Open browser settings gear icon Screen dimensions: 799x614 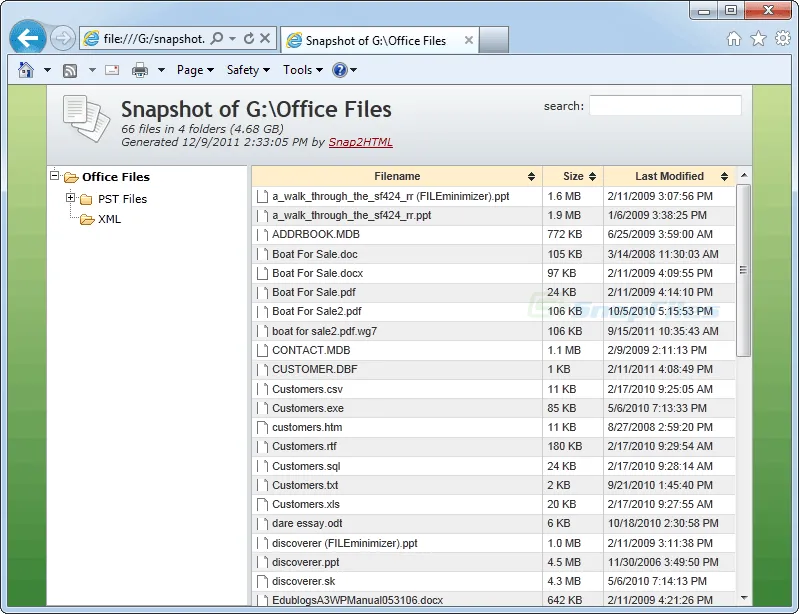coord(783,38)
